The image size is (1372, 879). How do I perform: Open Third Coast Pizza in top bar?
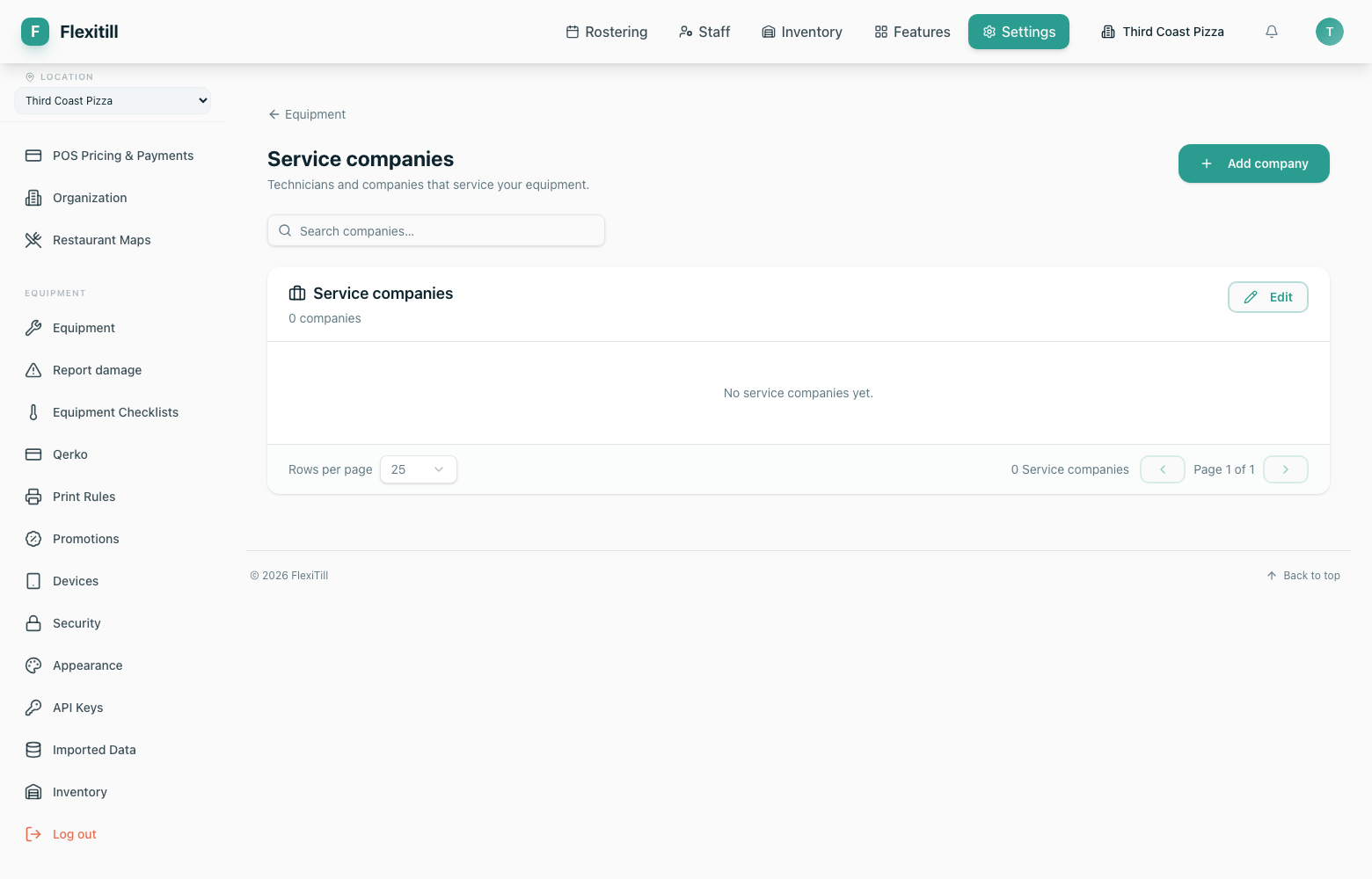(1163, 32)
